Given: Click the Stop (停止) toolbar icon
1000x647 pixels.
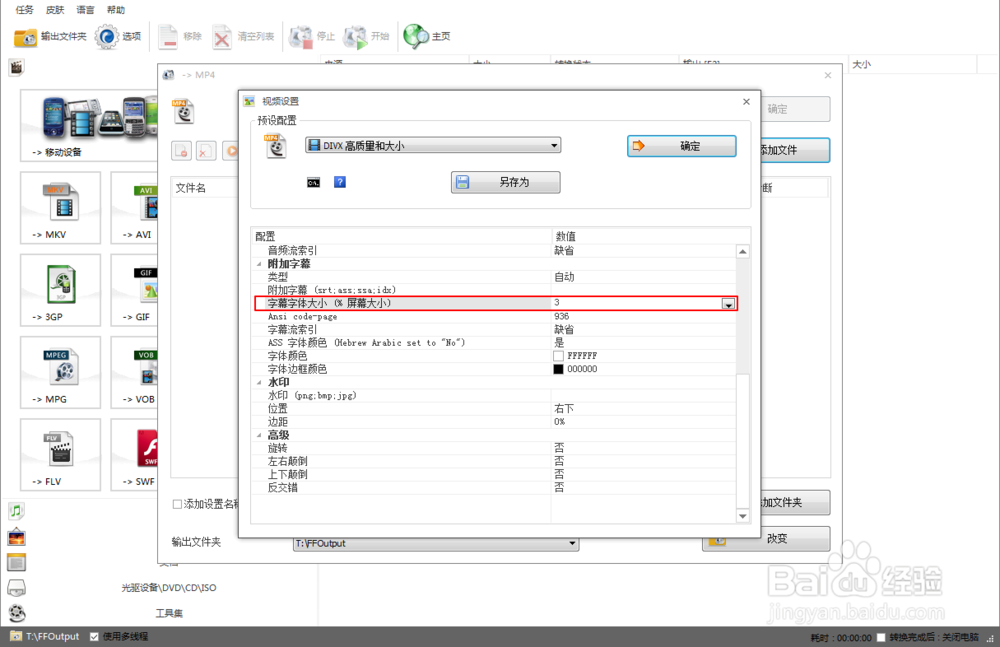Looking at the screenshot, I should (300, 37).
